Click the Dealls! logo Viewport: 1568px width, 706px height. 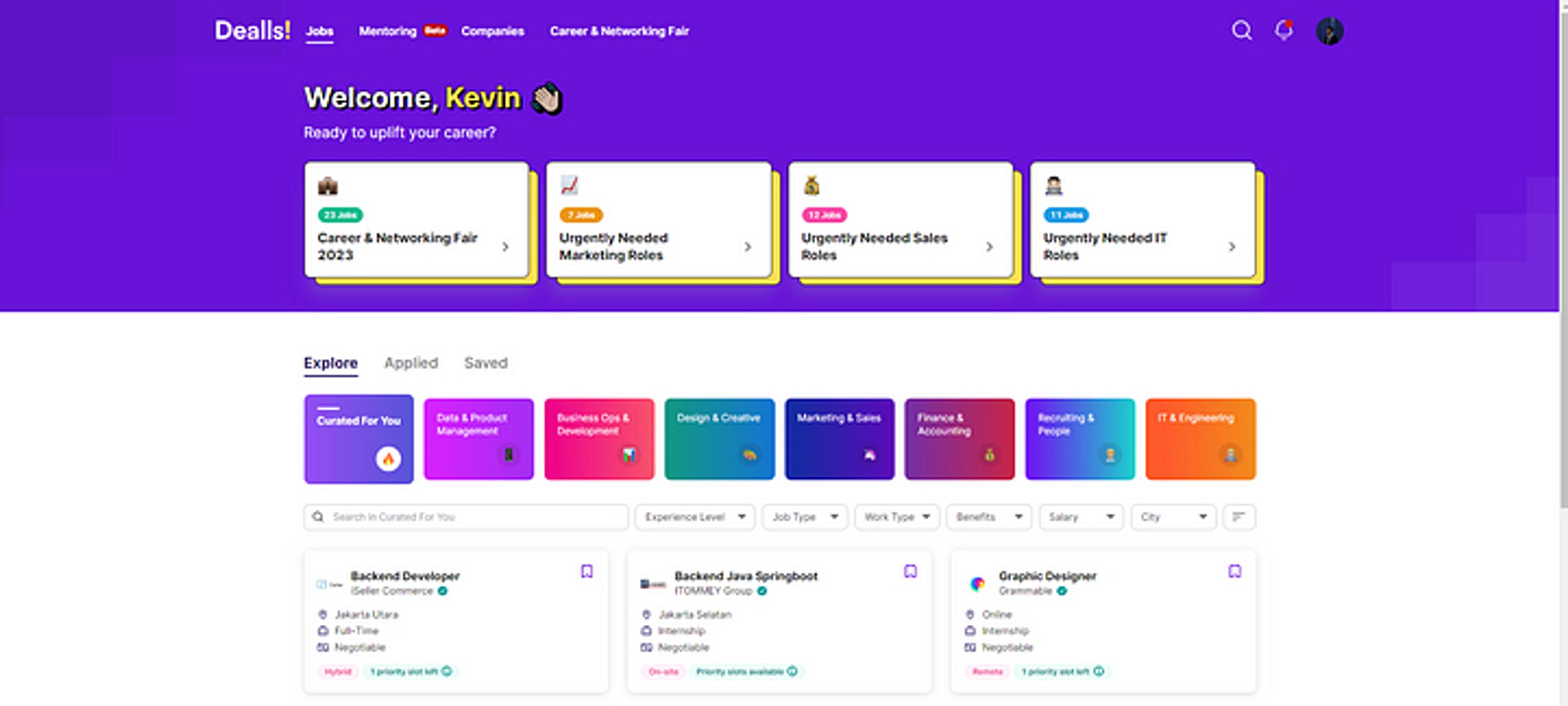click(252, 31)
